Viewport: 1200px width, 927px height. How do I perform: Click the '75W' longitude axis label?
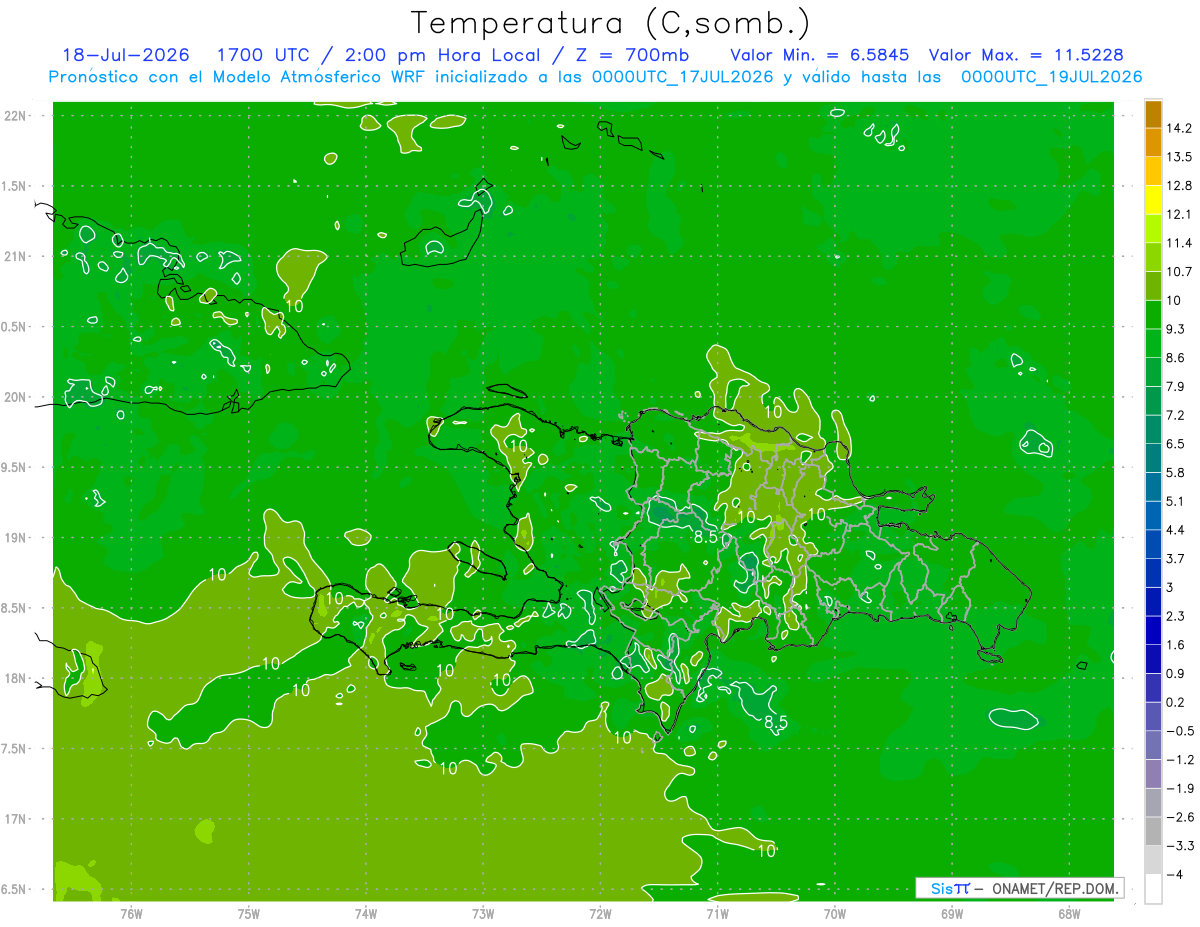pos(249,914)
